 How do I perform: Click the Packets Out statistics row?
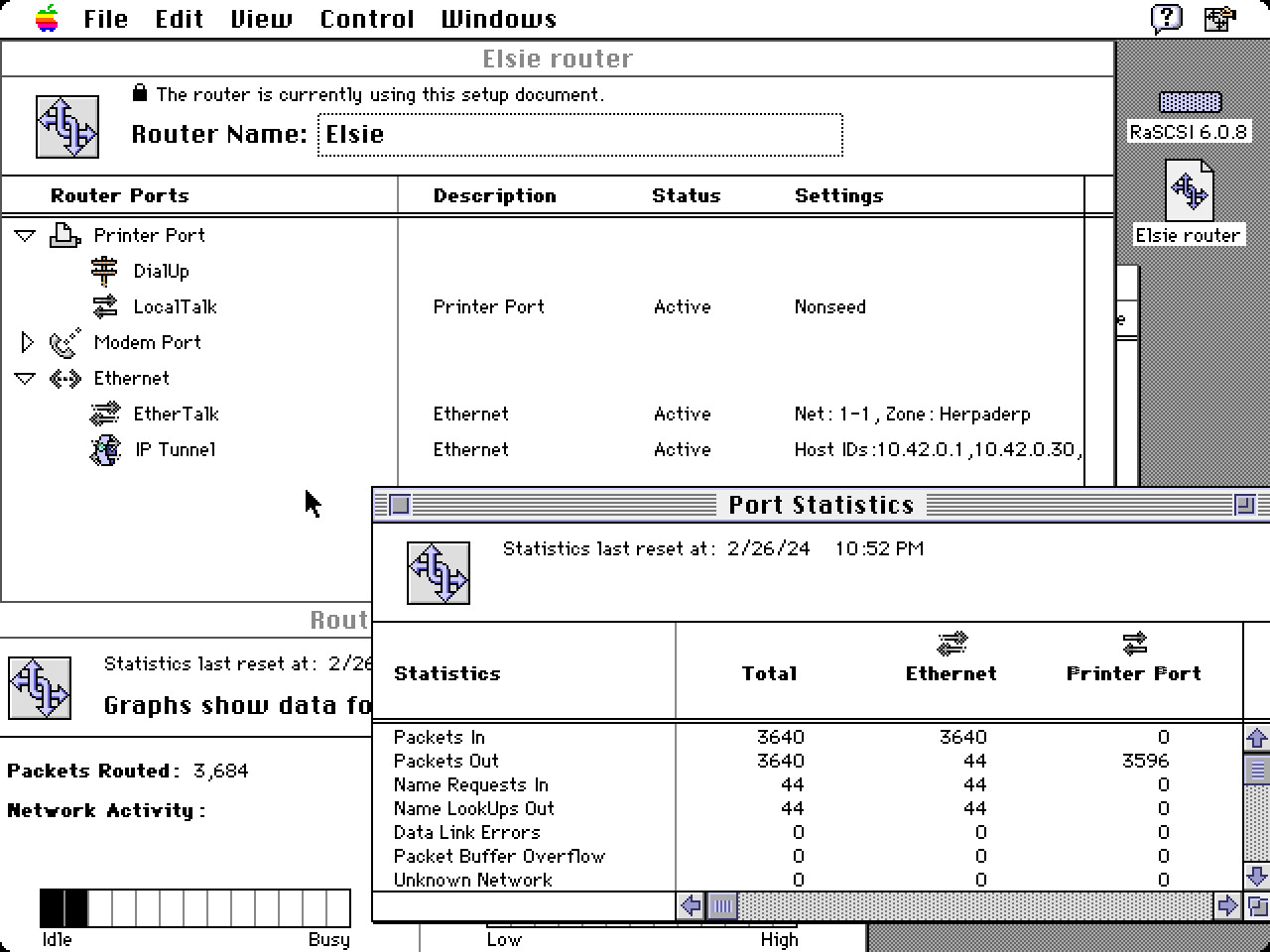click(x=808, y=761)
